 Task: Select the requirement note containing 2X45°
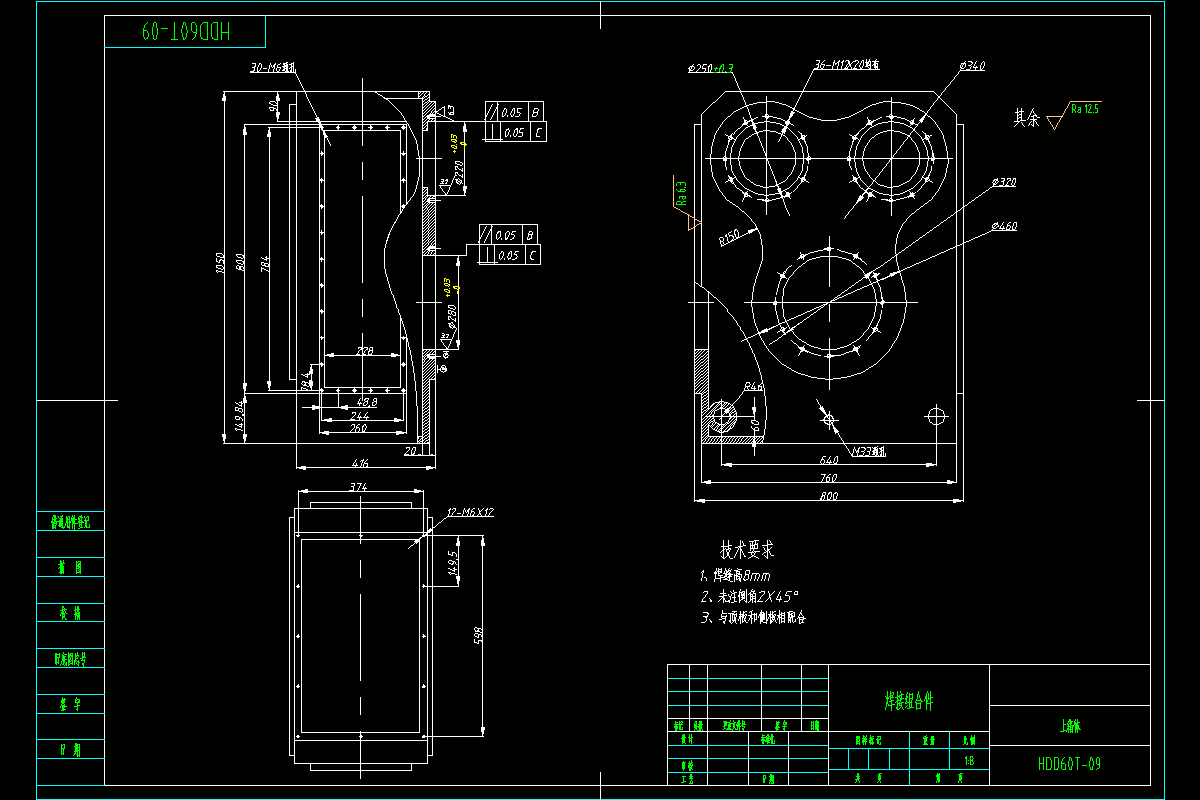749,595
